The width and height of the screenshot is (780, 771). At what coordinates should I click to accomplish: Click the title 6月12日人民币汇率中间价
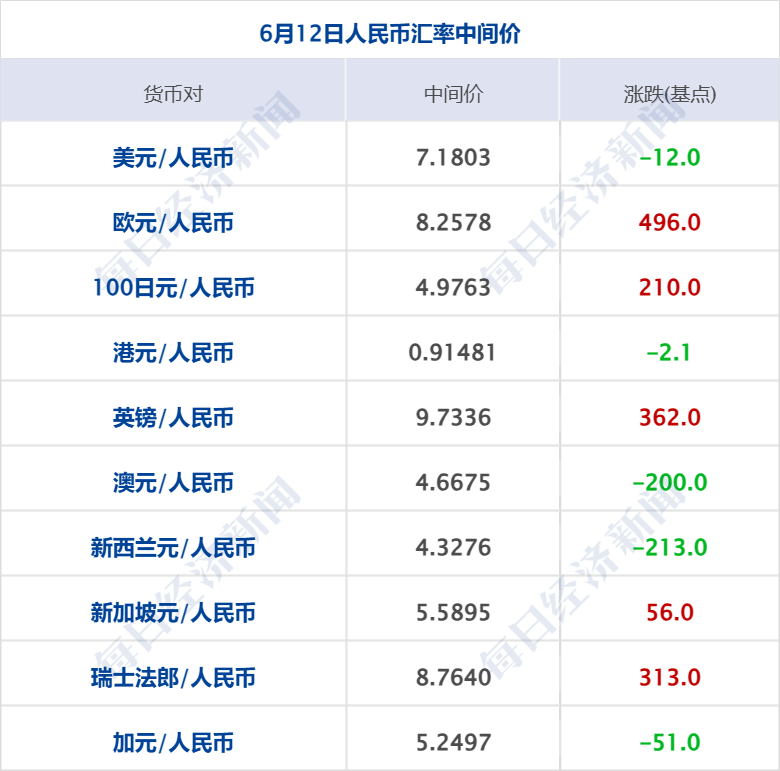pos(390,34)
